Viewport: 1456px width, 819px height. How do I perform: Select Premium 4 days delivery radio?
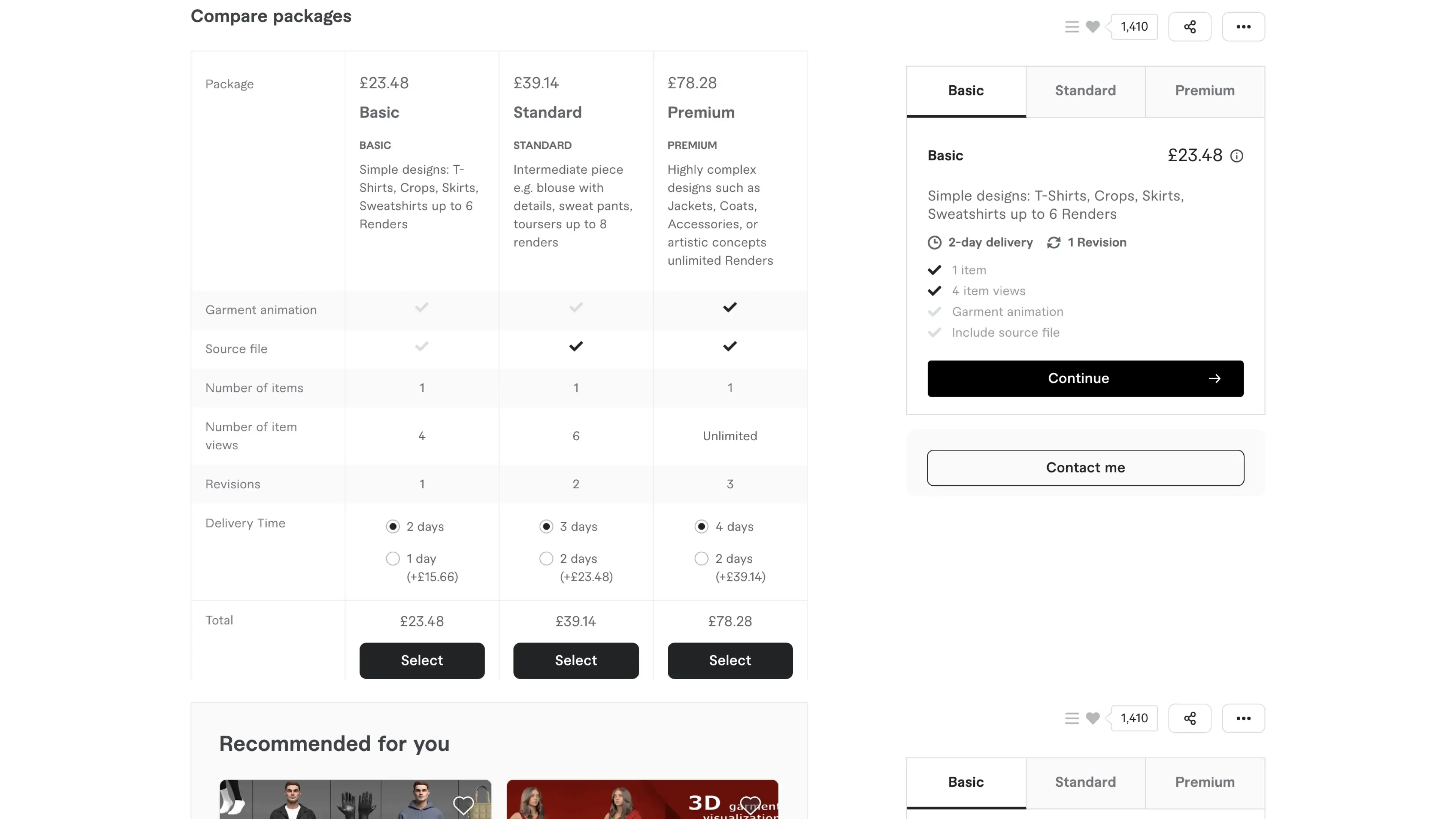point(701,526)
